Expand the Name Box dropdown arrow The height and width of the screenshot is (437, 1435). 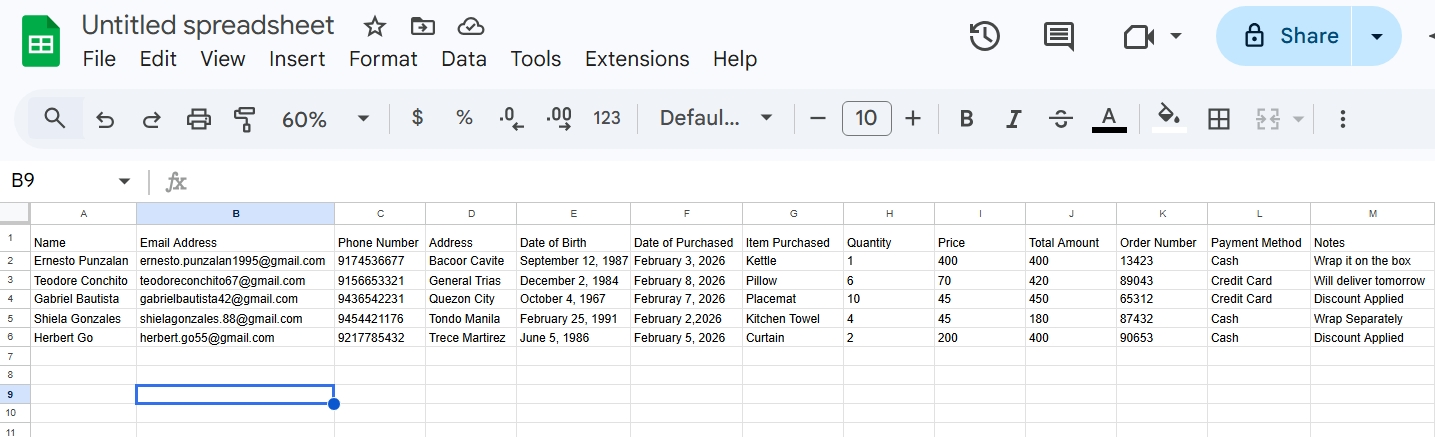coord(125,181)
